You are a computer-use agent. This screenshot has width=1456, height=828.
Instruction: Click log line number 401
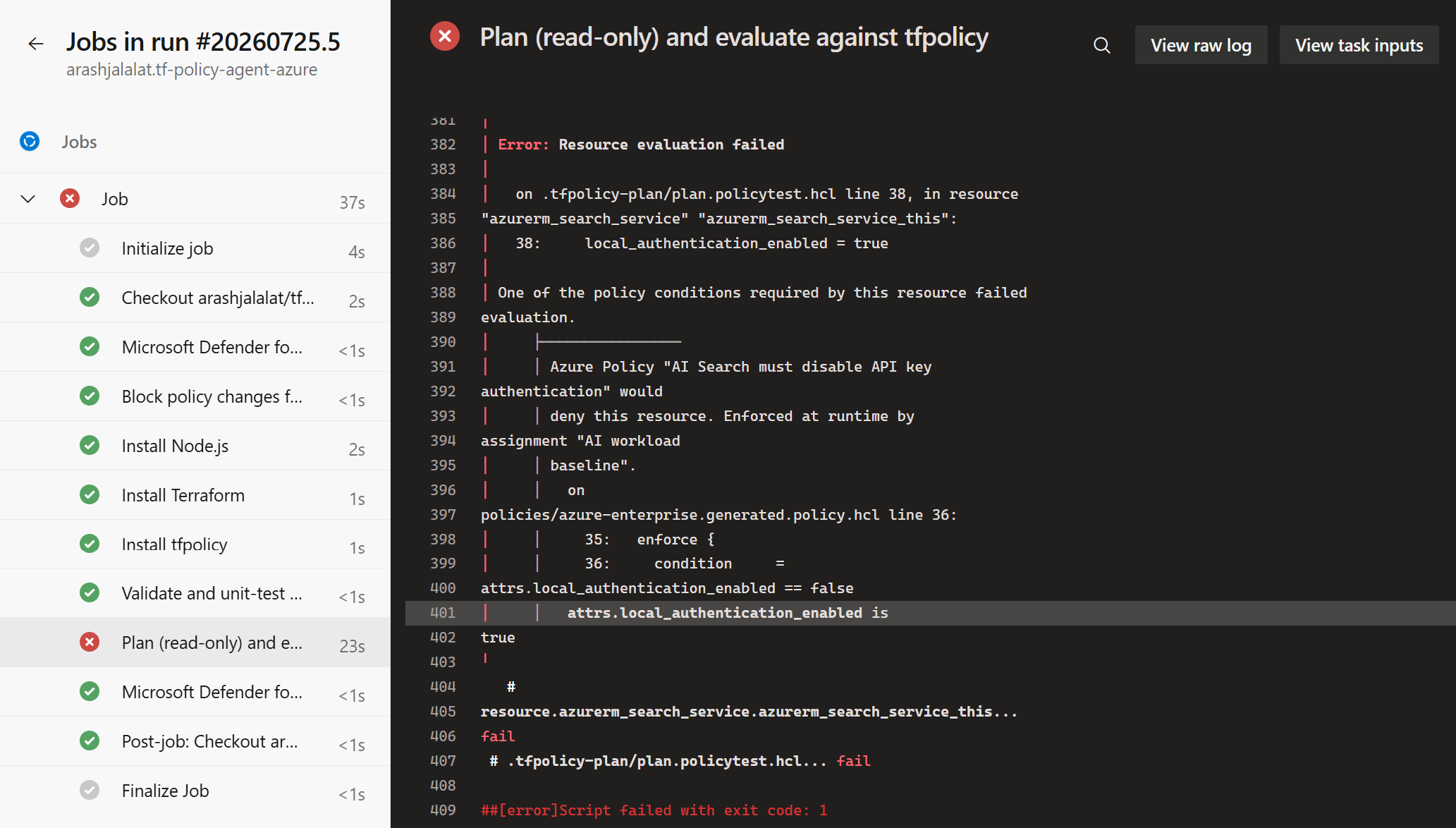(x=443, y=613)
